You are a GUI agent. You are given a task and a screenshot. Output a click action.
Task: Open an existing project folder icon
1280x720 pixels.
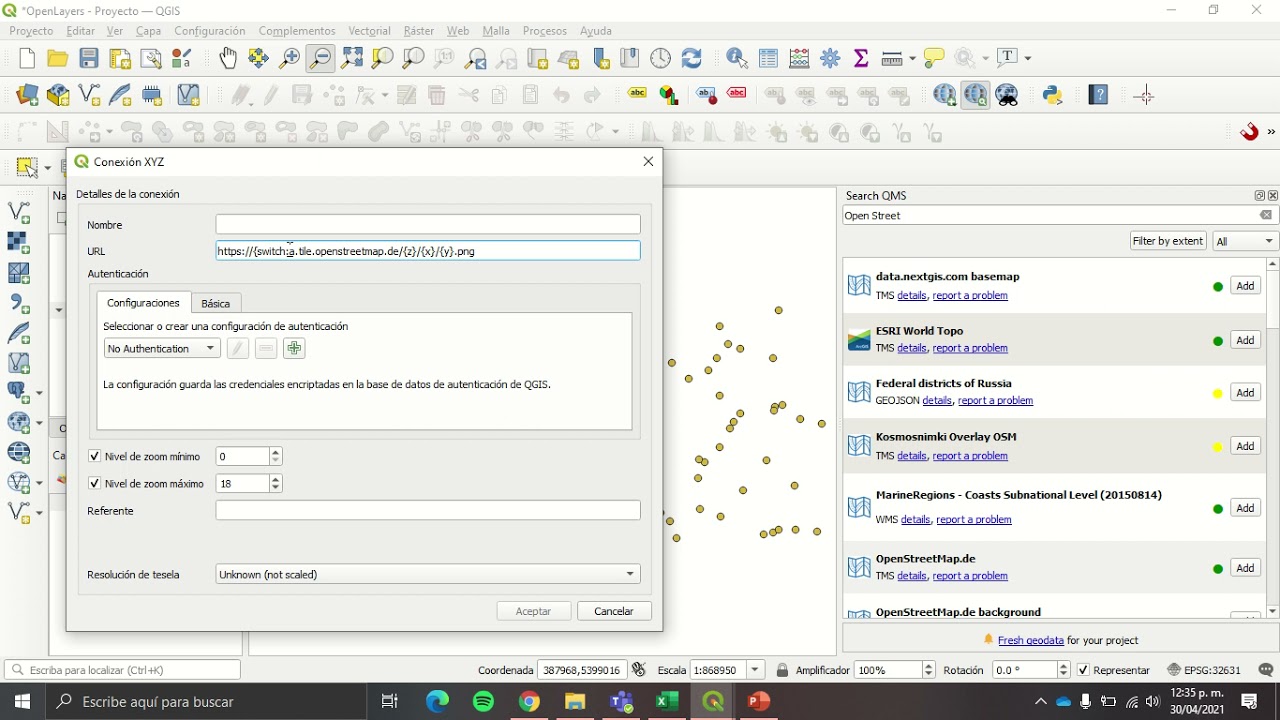click(x=58, y=59)
